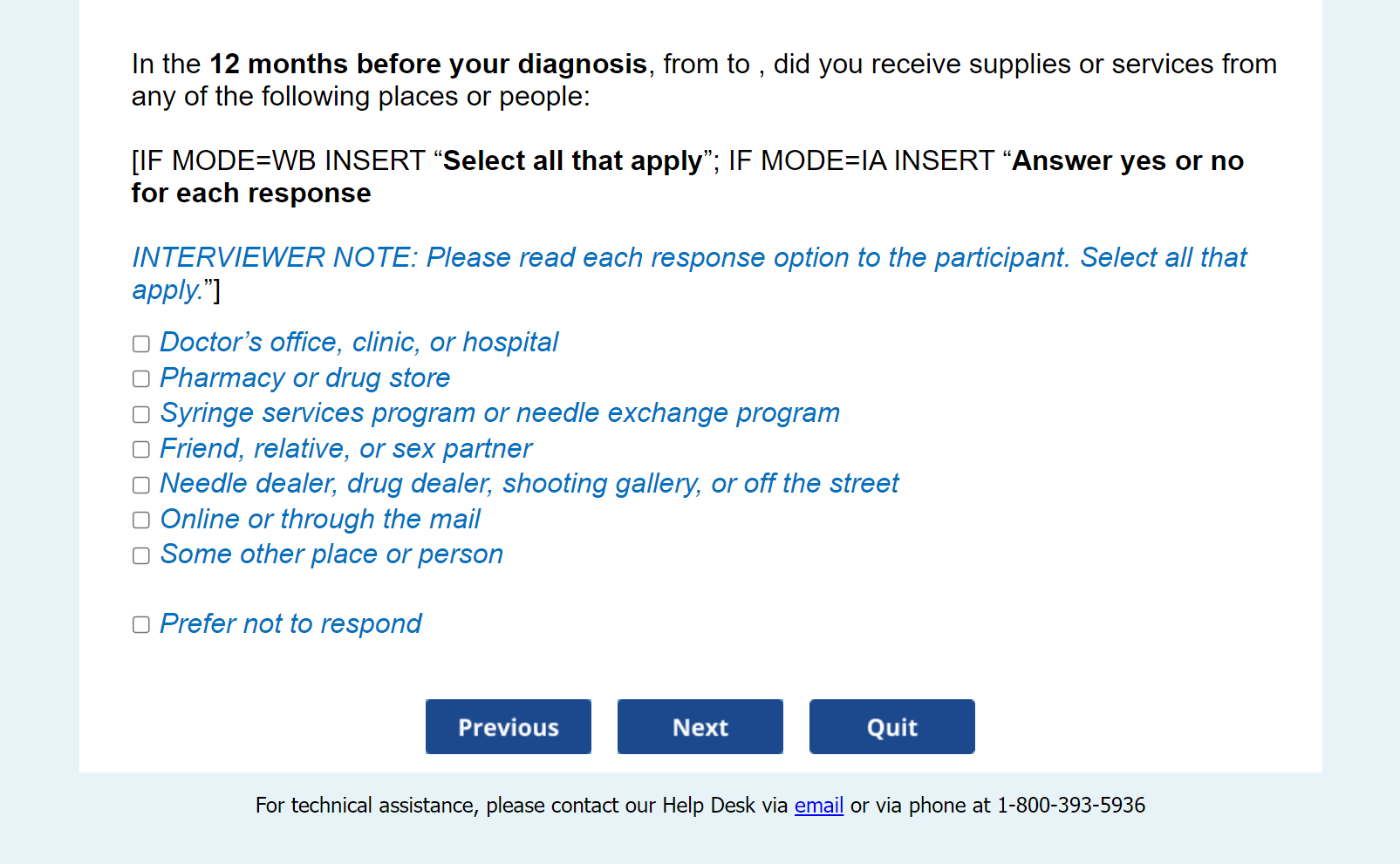
Task: Open the Help Desk email link
Action: coord(818,805)
